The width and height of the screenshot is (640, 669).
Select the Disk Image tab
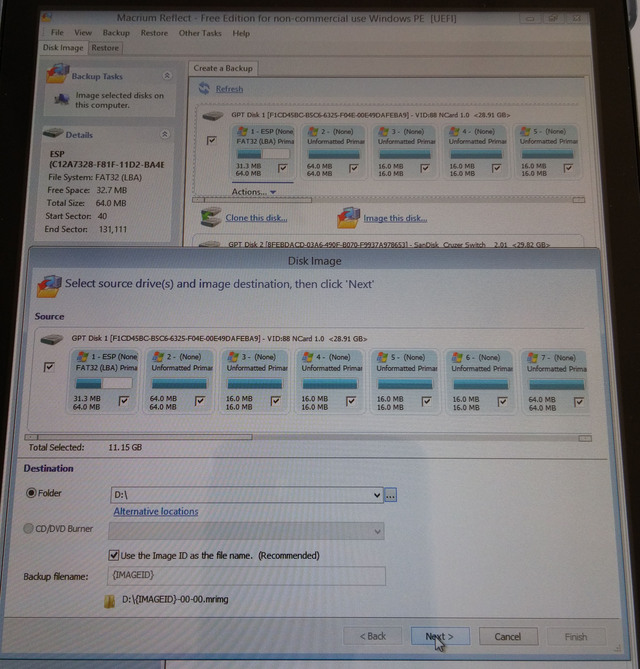tap(63, 47)
